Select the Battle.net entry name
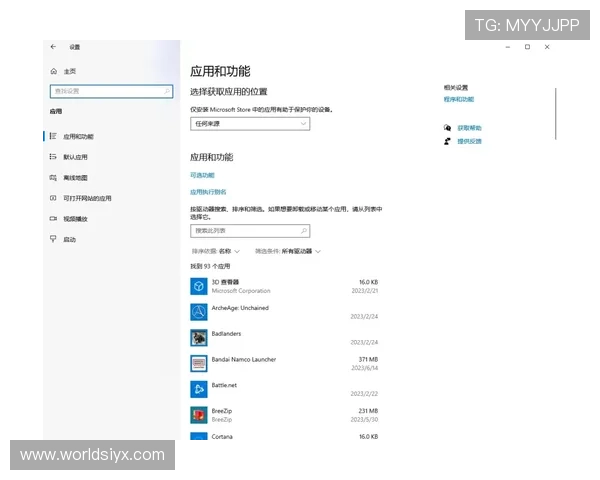 coord(224,385)
